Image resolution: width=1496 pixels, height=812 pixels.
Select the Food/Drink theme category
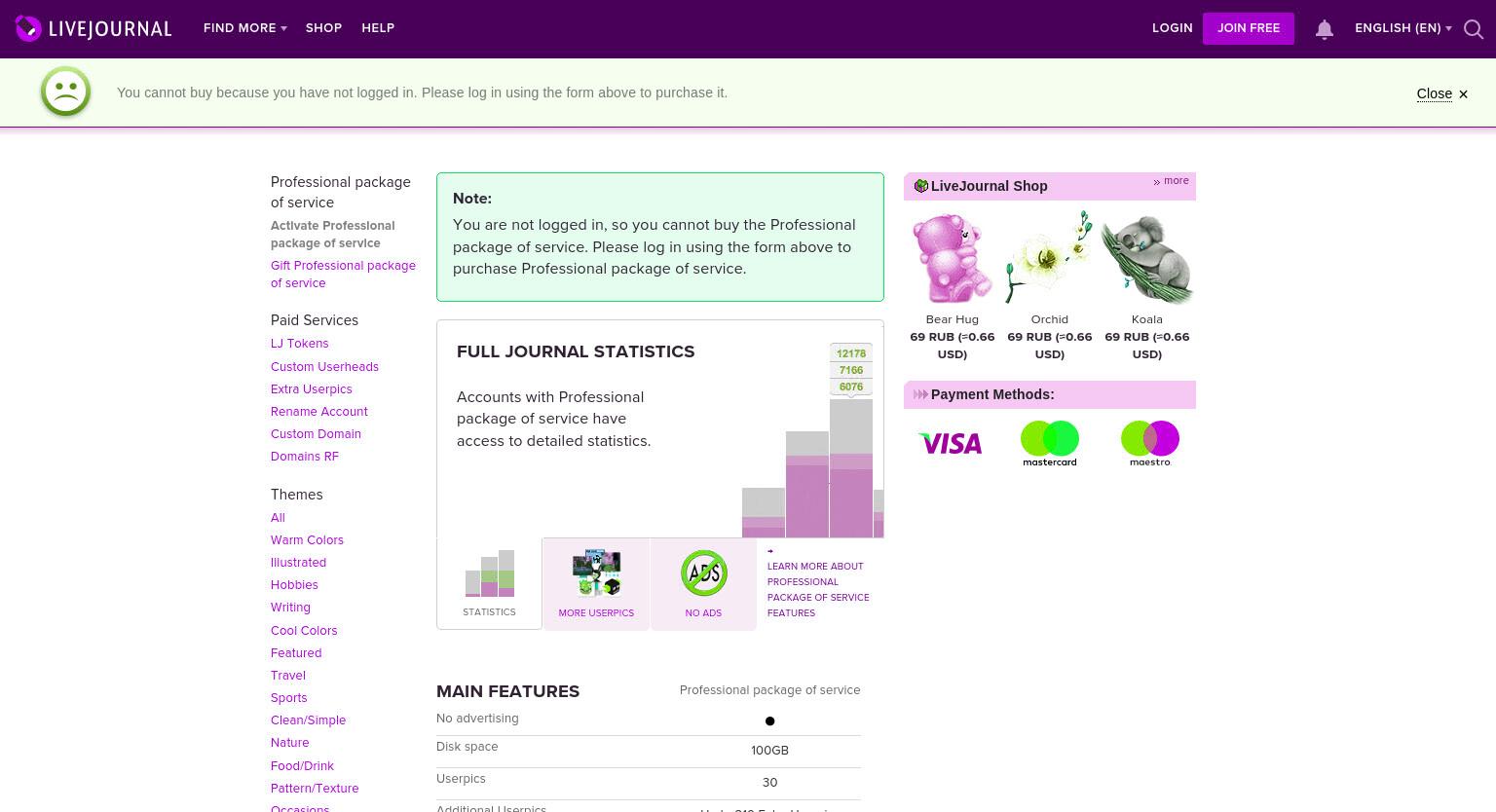pyautogui.click(x=302, y=766)
